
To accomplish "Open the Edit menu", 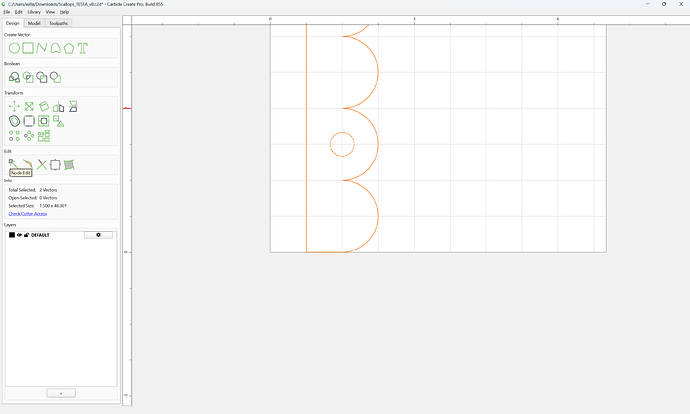I will (18, 12).
